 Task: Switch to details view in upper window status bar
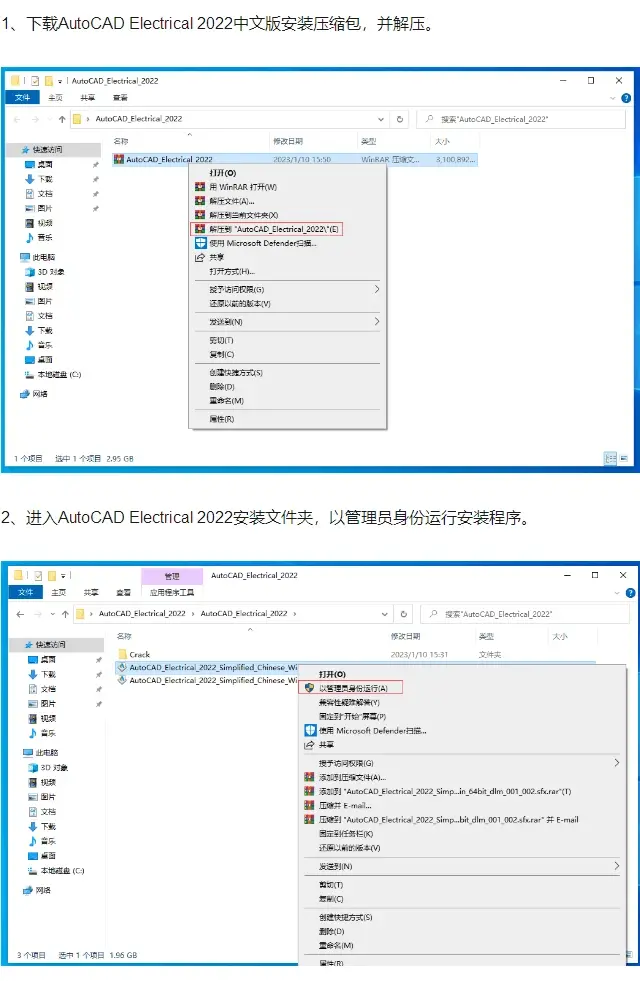point(611,458)
